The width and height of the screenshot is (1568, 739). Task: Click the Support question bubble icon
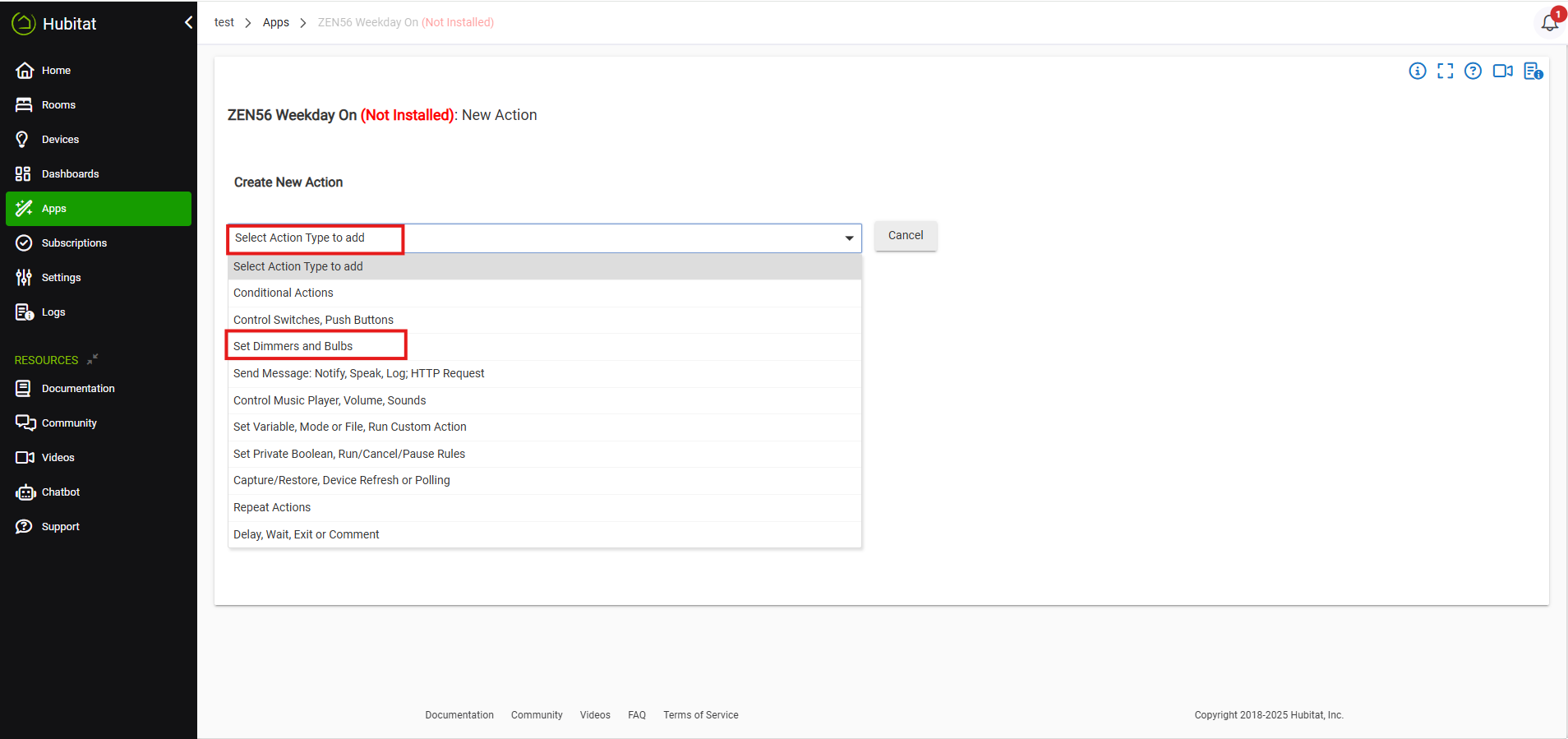pos(24,527)
